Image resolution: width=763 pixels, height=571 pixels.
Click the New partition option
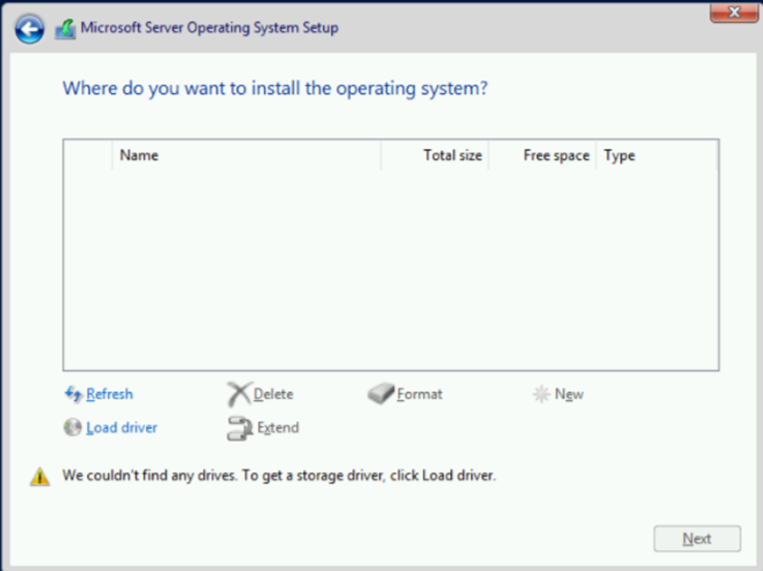(x=569, y=394)
